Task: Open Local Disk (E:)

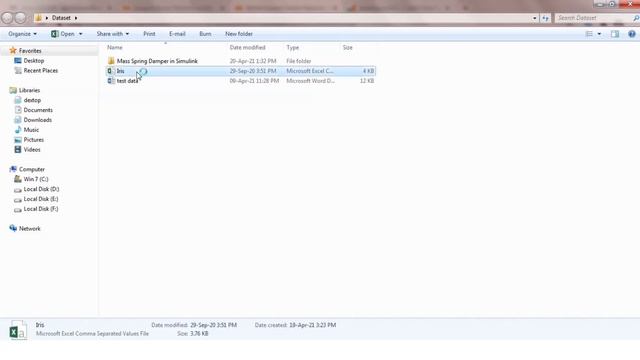Action: point(41,199)
